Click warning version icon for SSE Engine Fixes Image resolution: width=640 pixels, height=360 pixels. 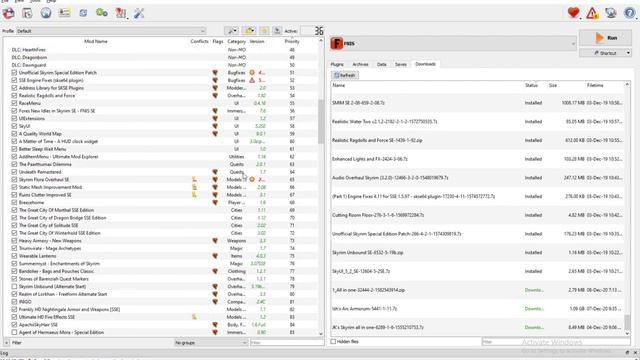click(x=252, y=80)
